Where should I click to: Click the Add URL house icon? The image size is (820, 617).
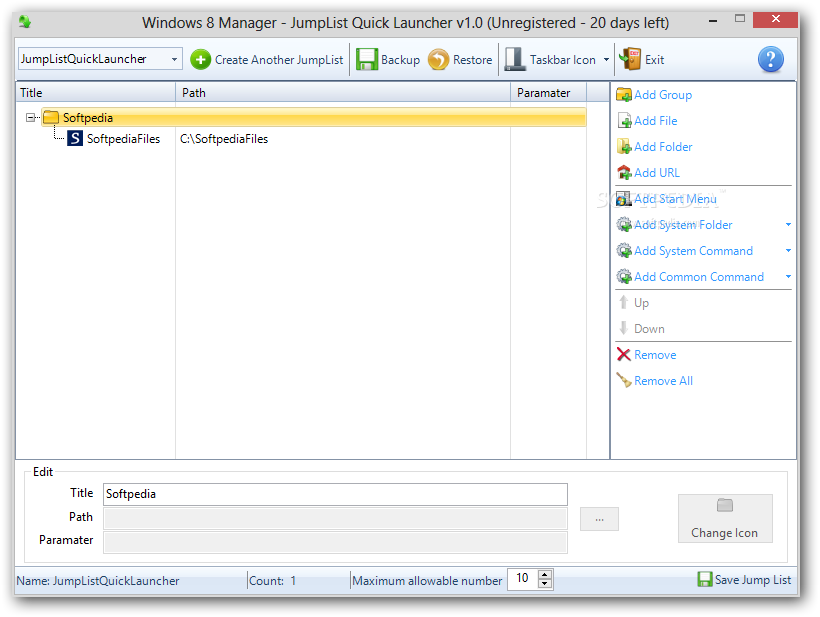[x=624, y=173]
